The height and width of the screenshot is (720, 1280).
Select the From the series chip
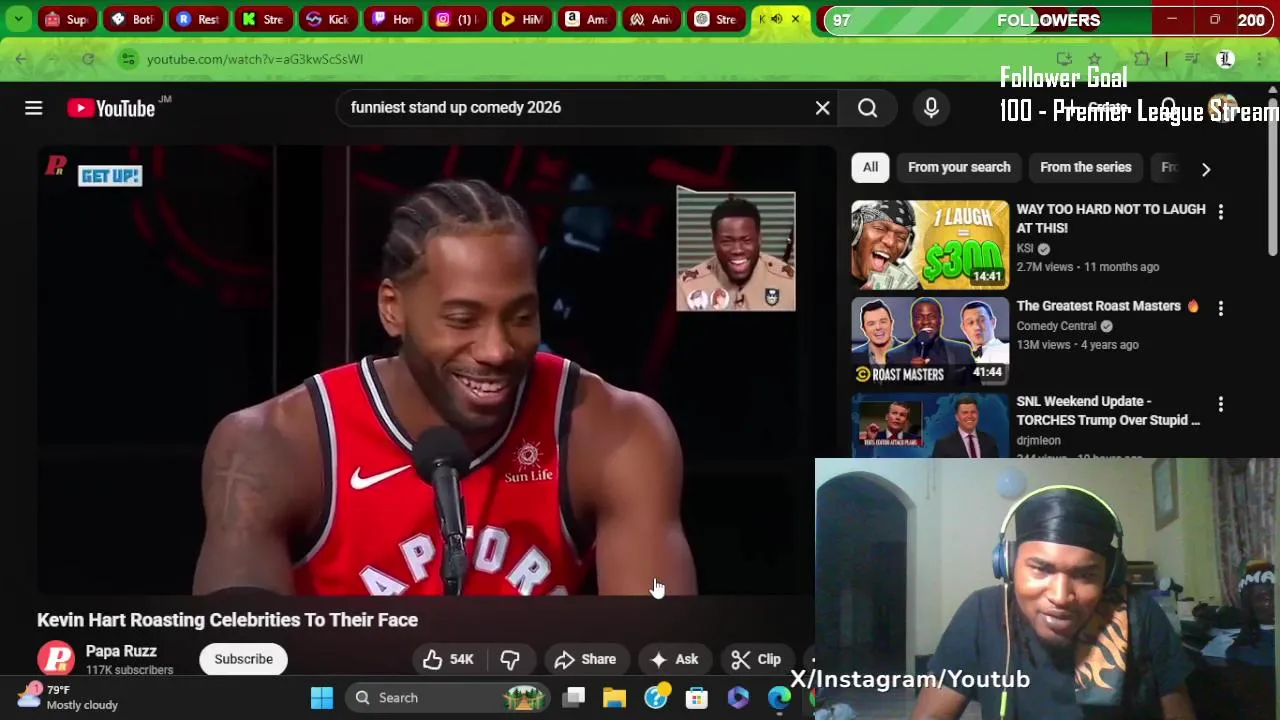[x=1085, y=168]
